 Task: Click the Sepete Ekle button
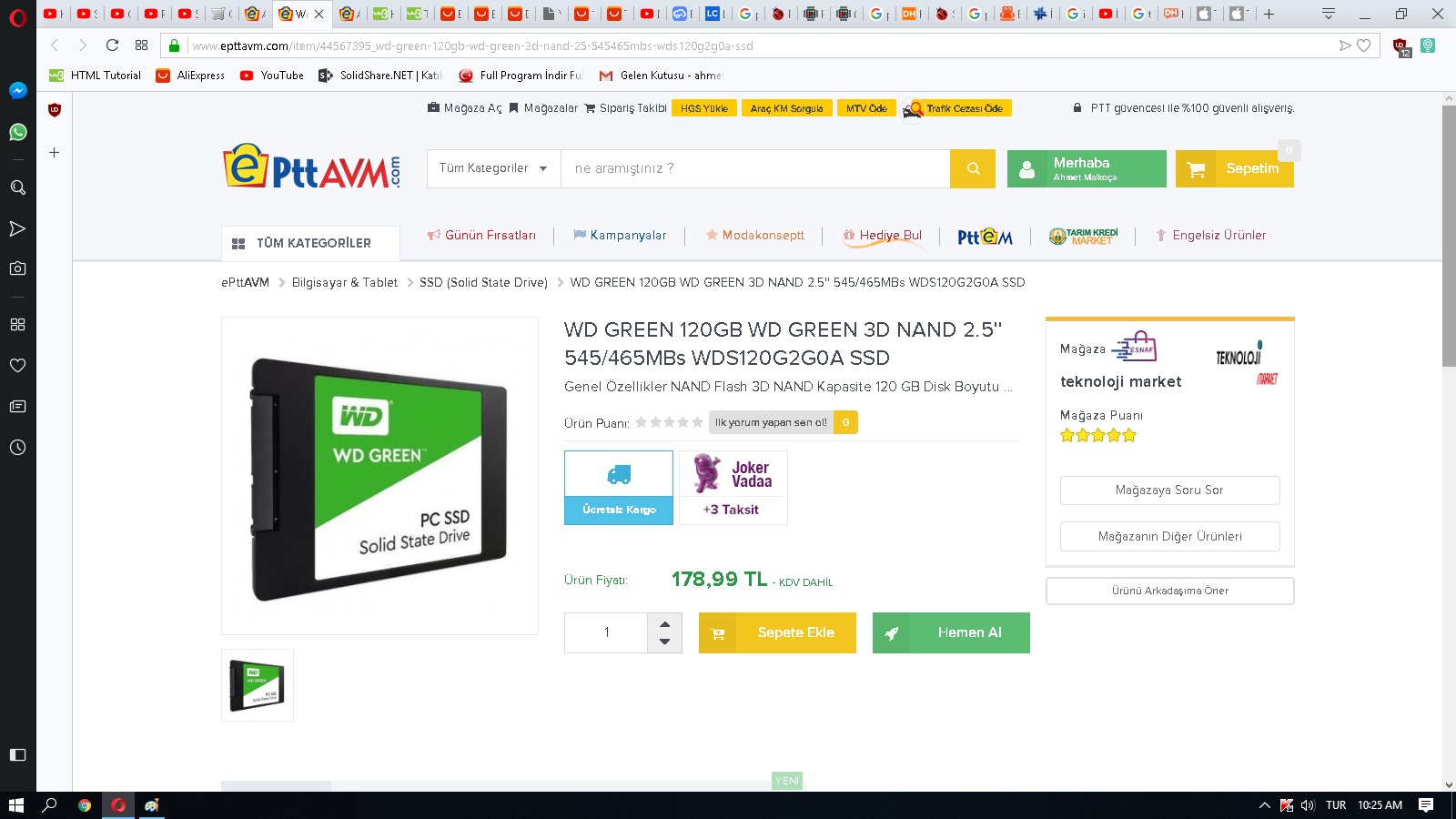(777, 632)
